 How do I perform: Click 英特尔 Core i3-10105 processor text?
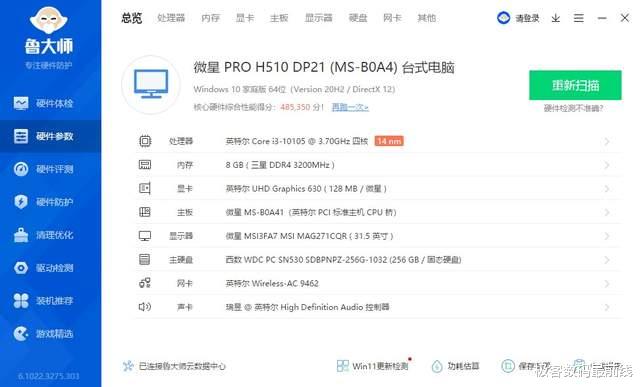click(x=297, y=141)
